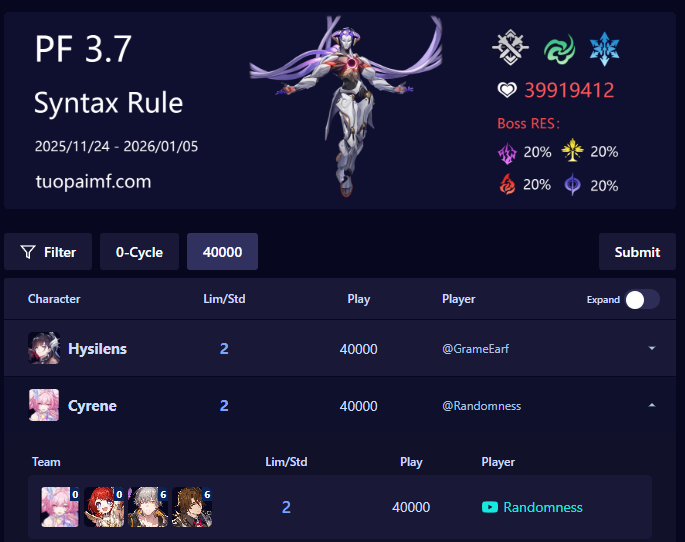685x542 pixels.
Task: Click the YouTube icon beside Randomness
Action: point(490,507)
